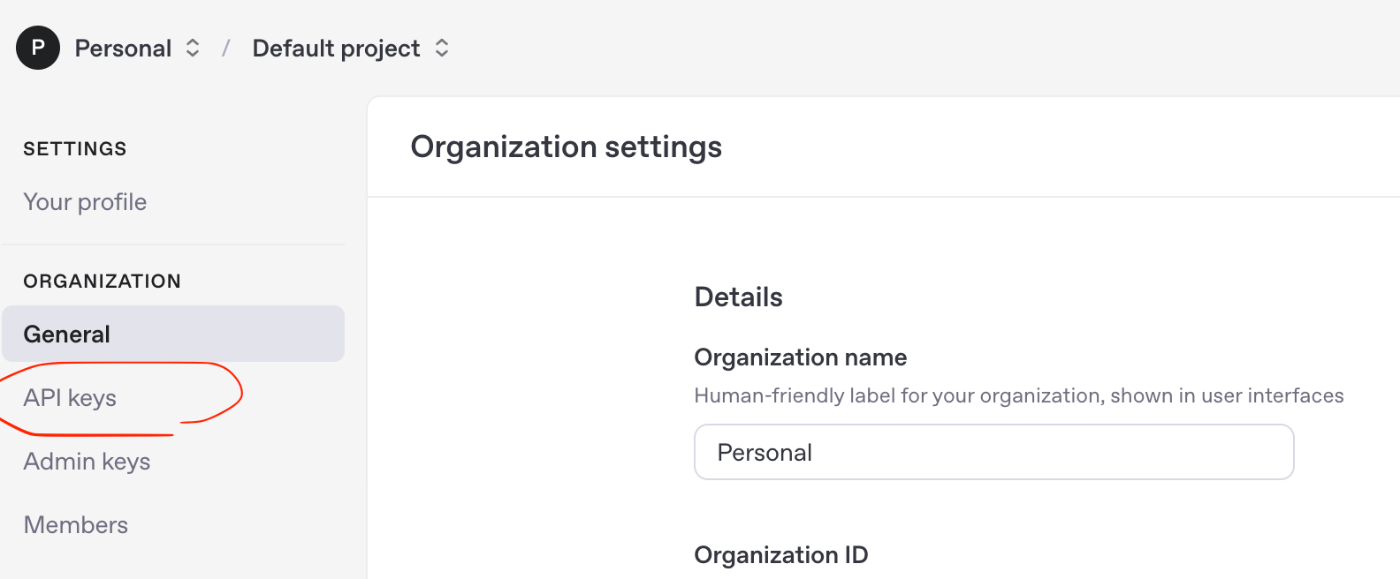
Task: Open the API keys page
Action: click(70, 398)
